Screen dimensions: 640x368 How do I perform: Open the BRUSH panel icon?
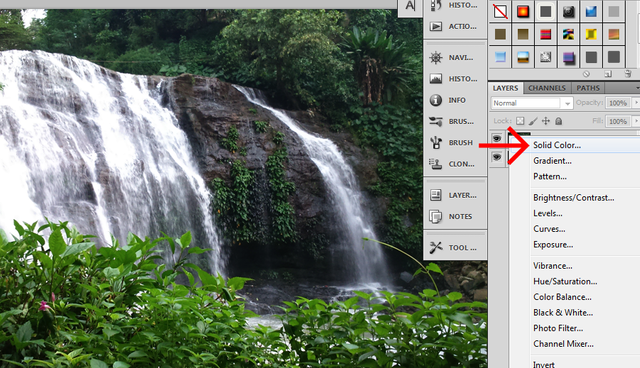(436, 142)
